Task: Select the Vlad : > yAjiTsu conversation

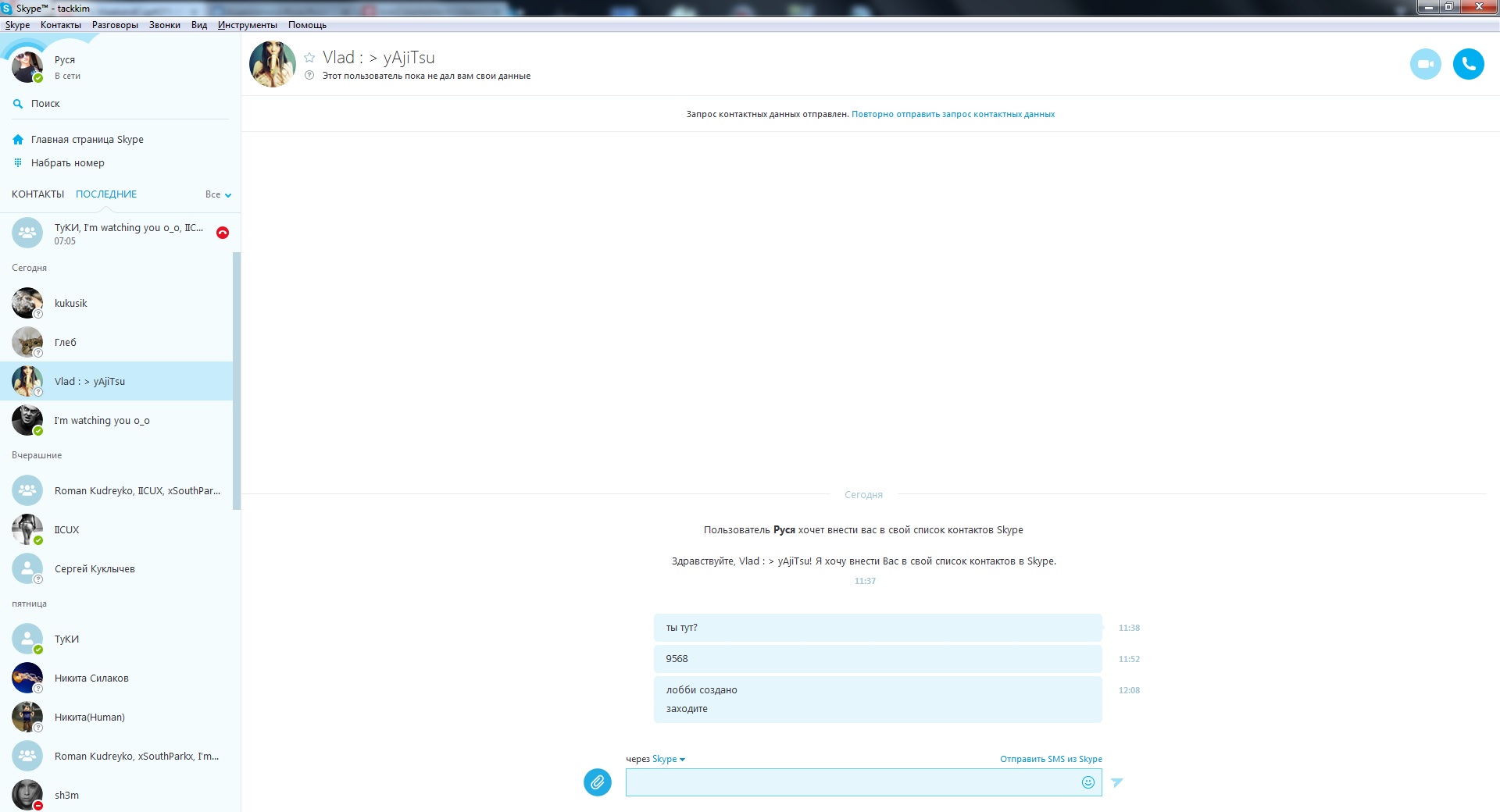Action: coord(116,381)
